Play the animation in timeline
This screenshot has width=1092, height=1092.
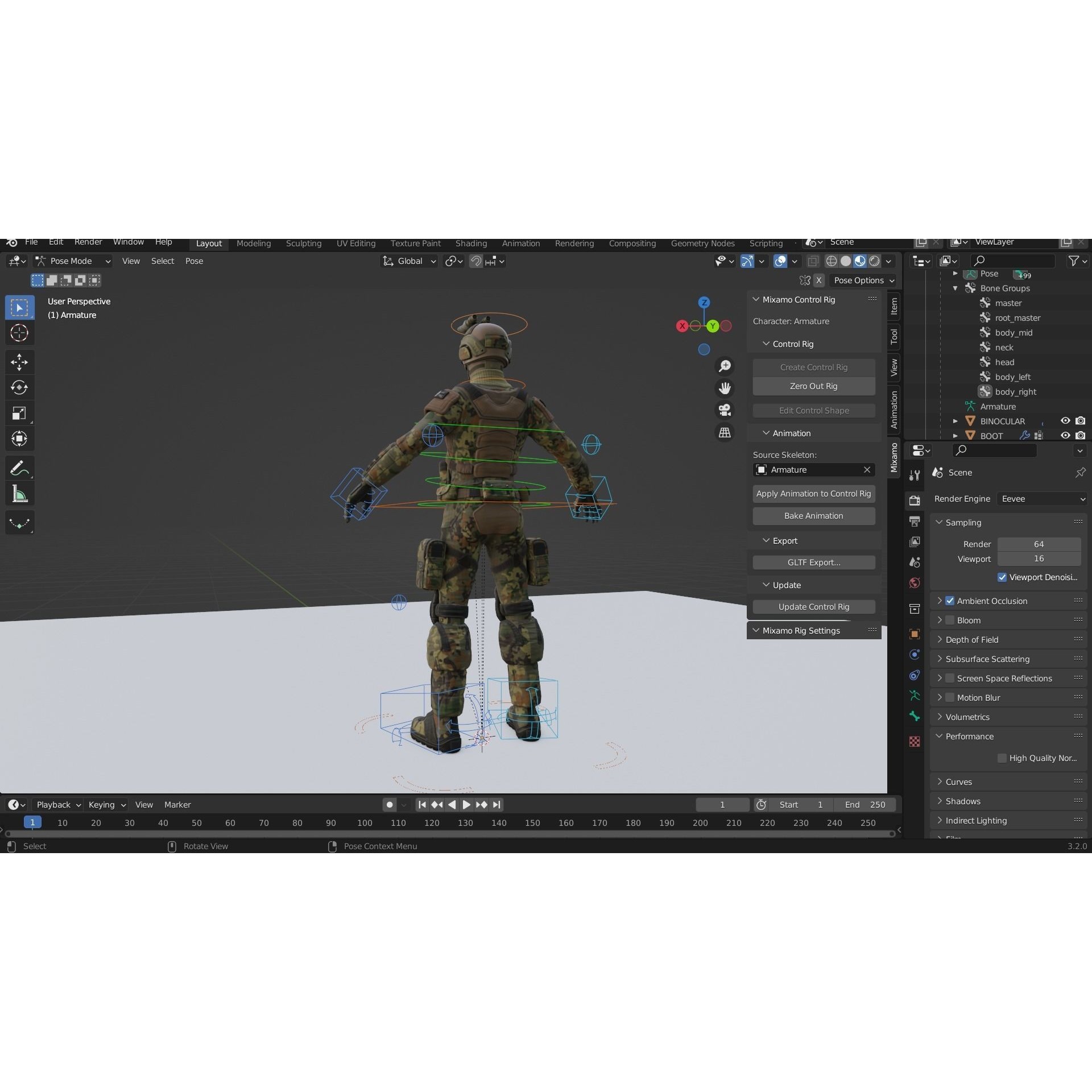coord(466,805)
